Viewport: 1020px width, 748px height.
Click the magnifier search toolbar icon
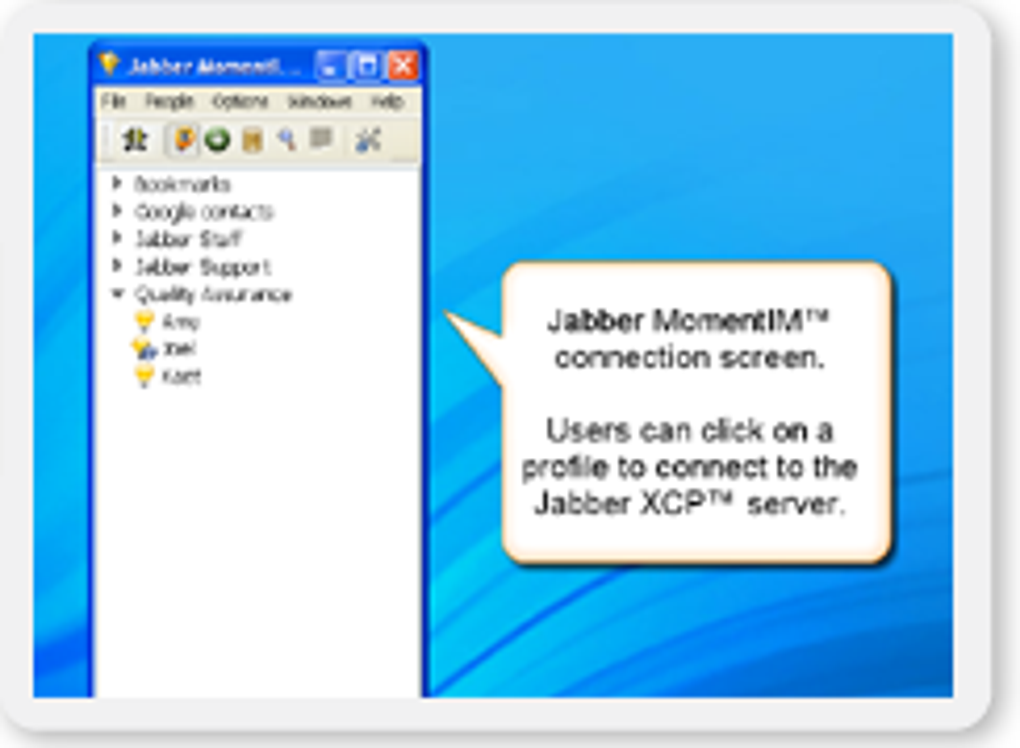coord(287,139)
